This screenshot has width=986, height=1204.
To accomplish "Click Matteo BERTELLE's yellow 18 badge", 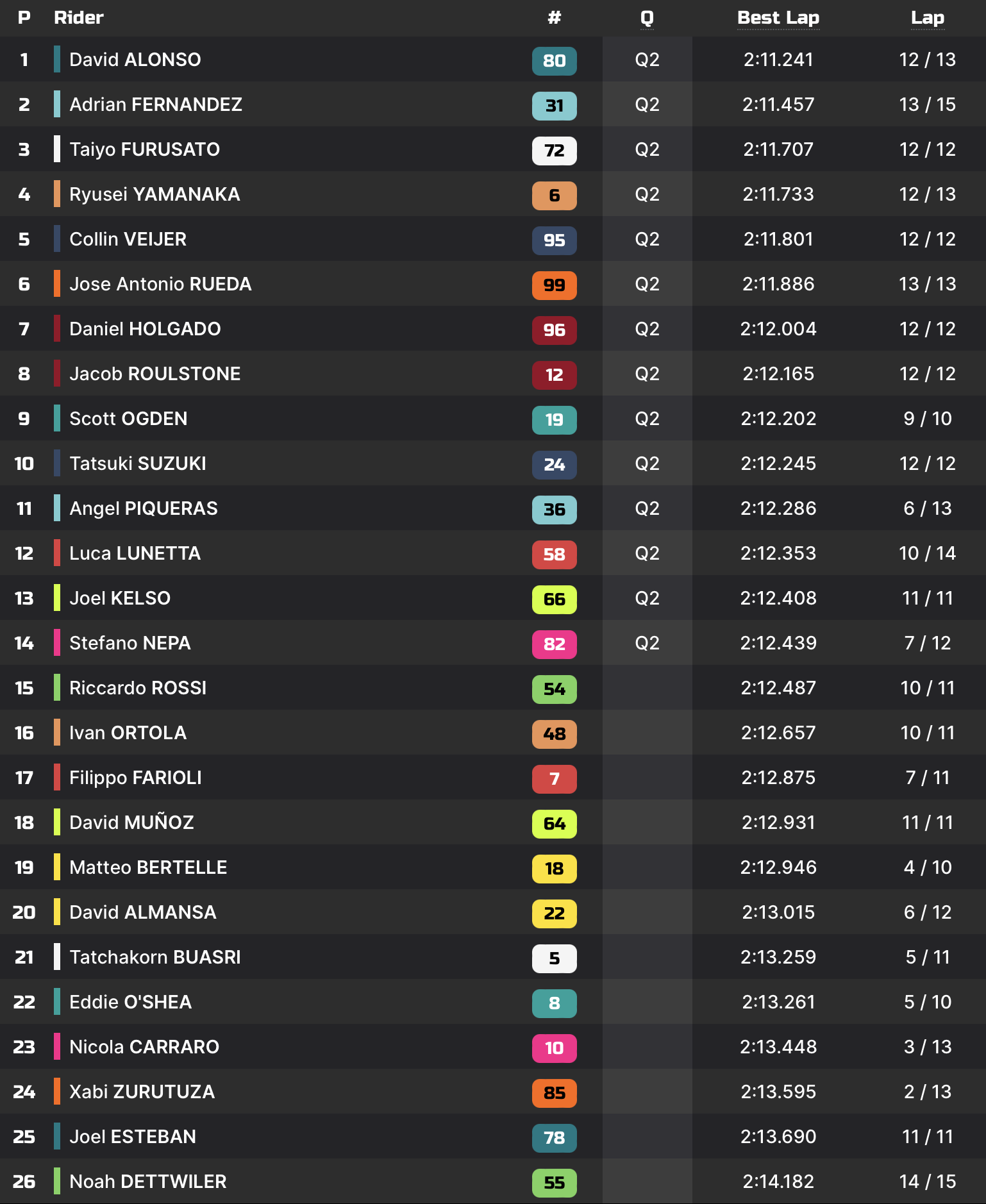I will [554, 869].
